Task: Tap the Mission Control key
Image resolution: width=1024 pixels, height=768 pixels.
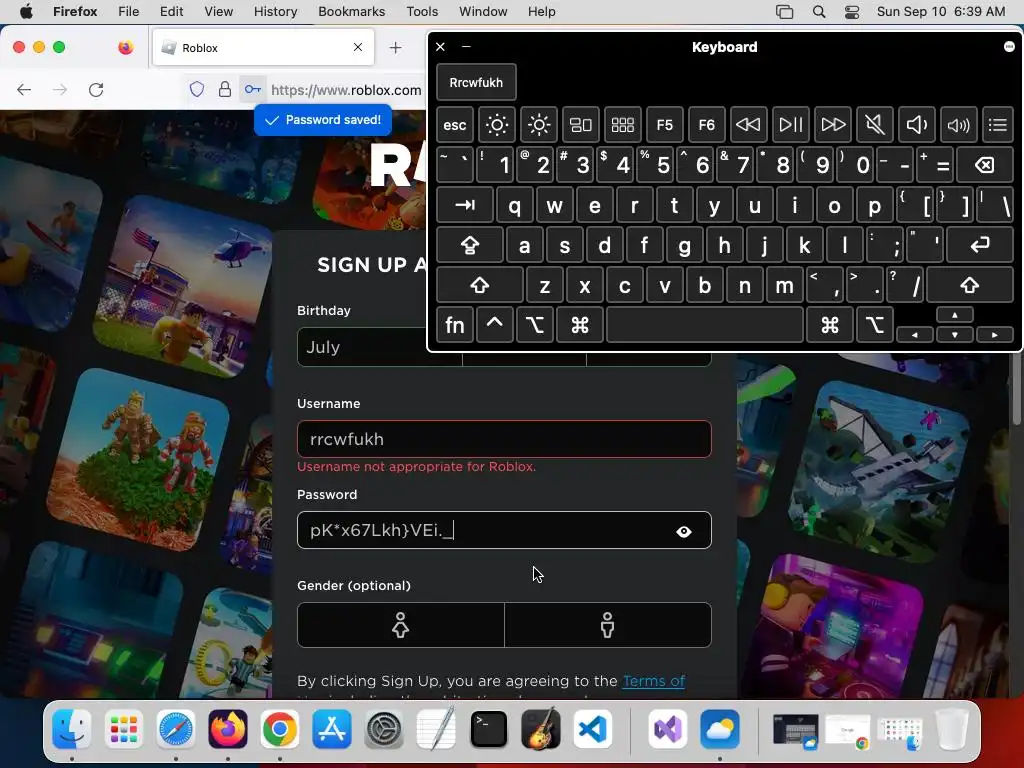Action: pos(581,125)
